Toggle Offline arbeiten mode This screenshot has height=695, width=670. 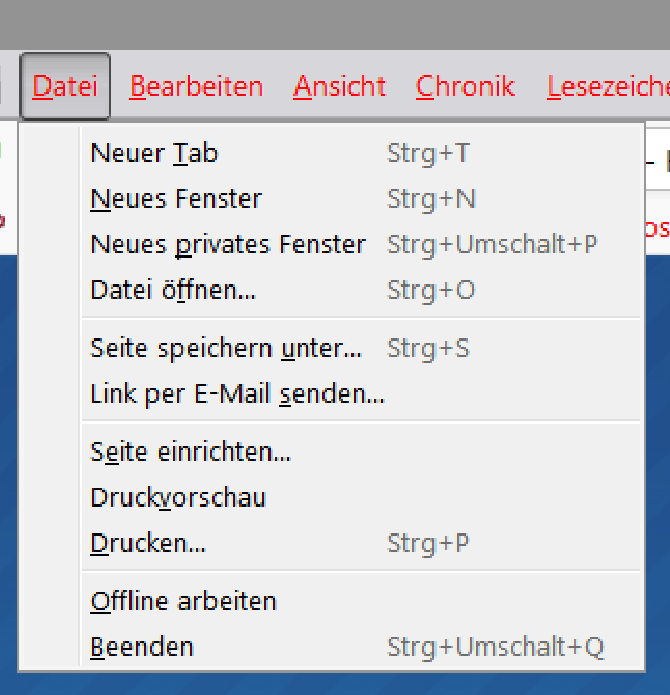(183, 601)
